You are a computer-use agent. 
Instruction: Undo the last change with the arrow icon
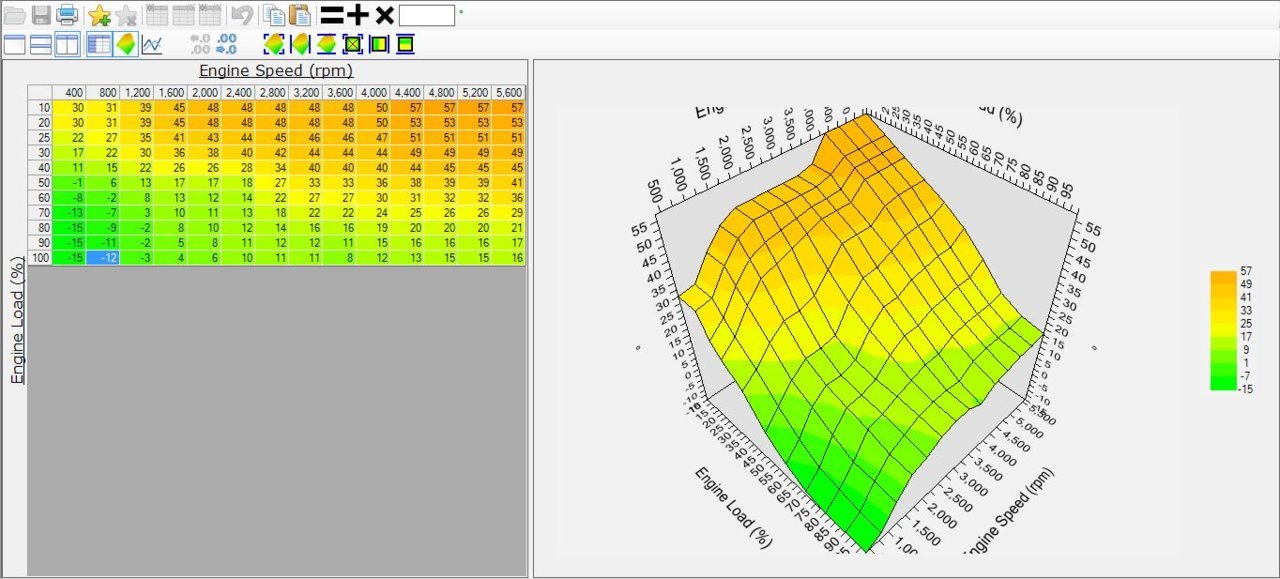pyautogui.click(x=241, y=15)
